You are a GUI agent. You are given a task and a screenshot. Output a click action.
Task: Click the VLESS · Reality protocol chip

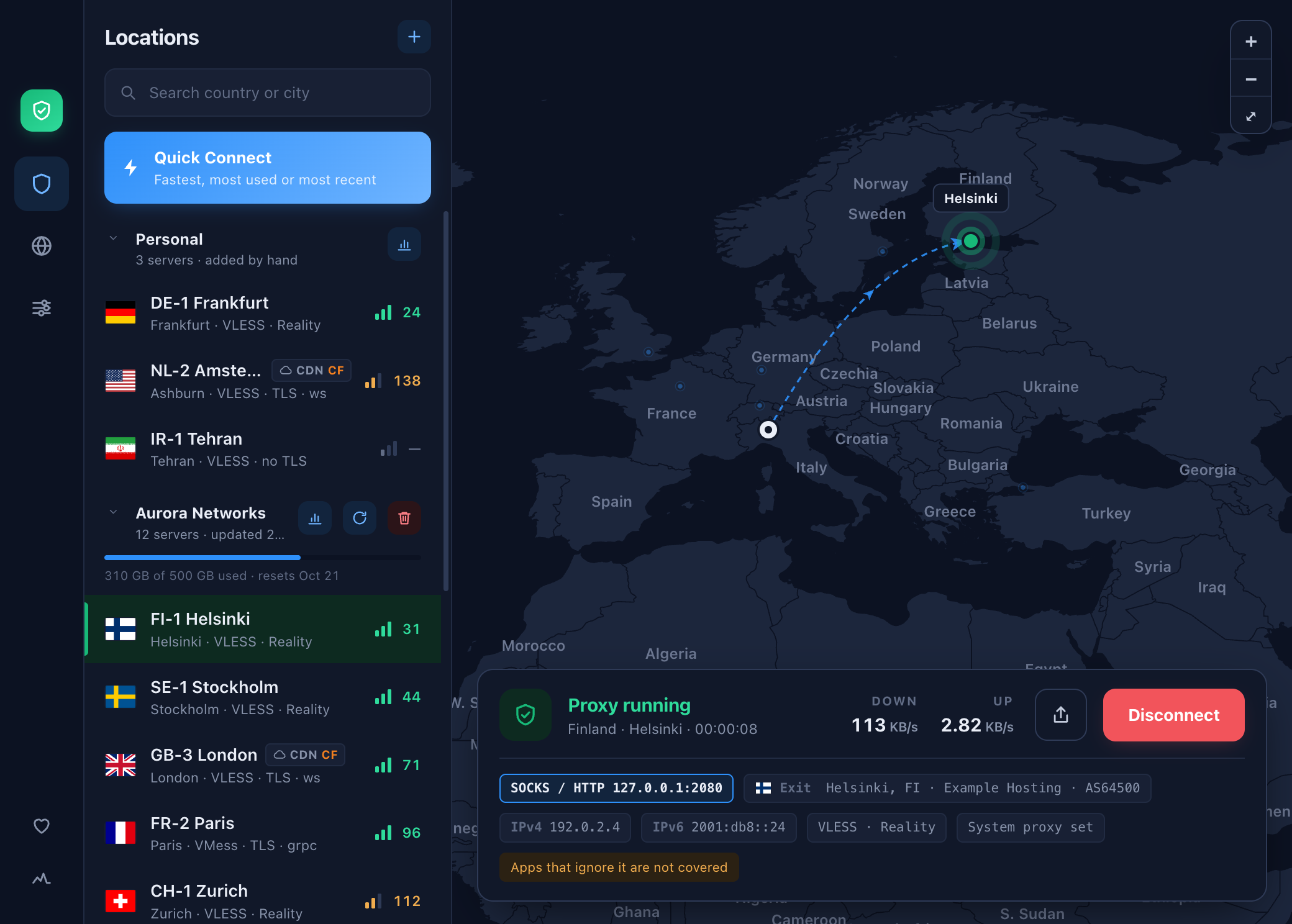876,827
